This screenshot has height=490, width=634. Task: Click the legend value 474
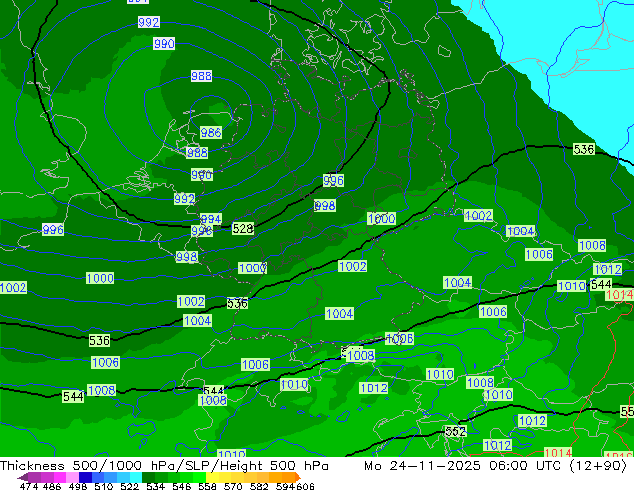(29, 486)
